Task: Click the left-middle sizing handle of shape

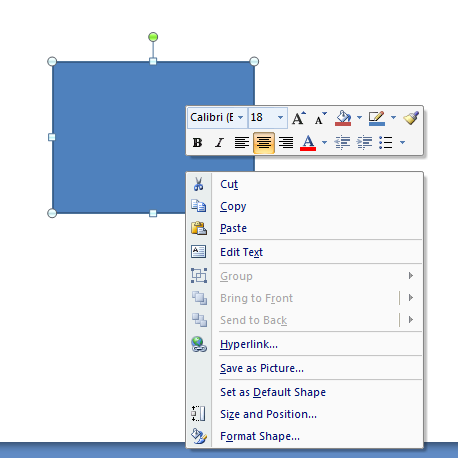Action: pyautogui.click(x=52, y=137)
